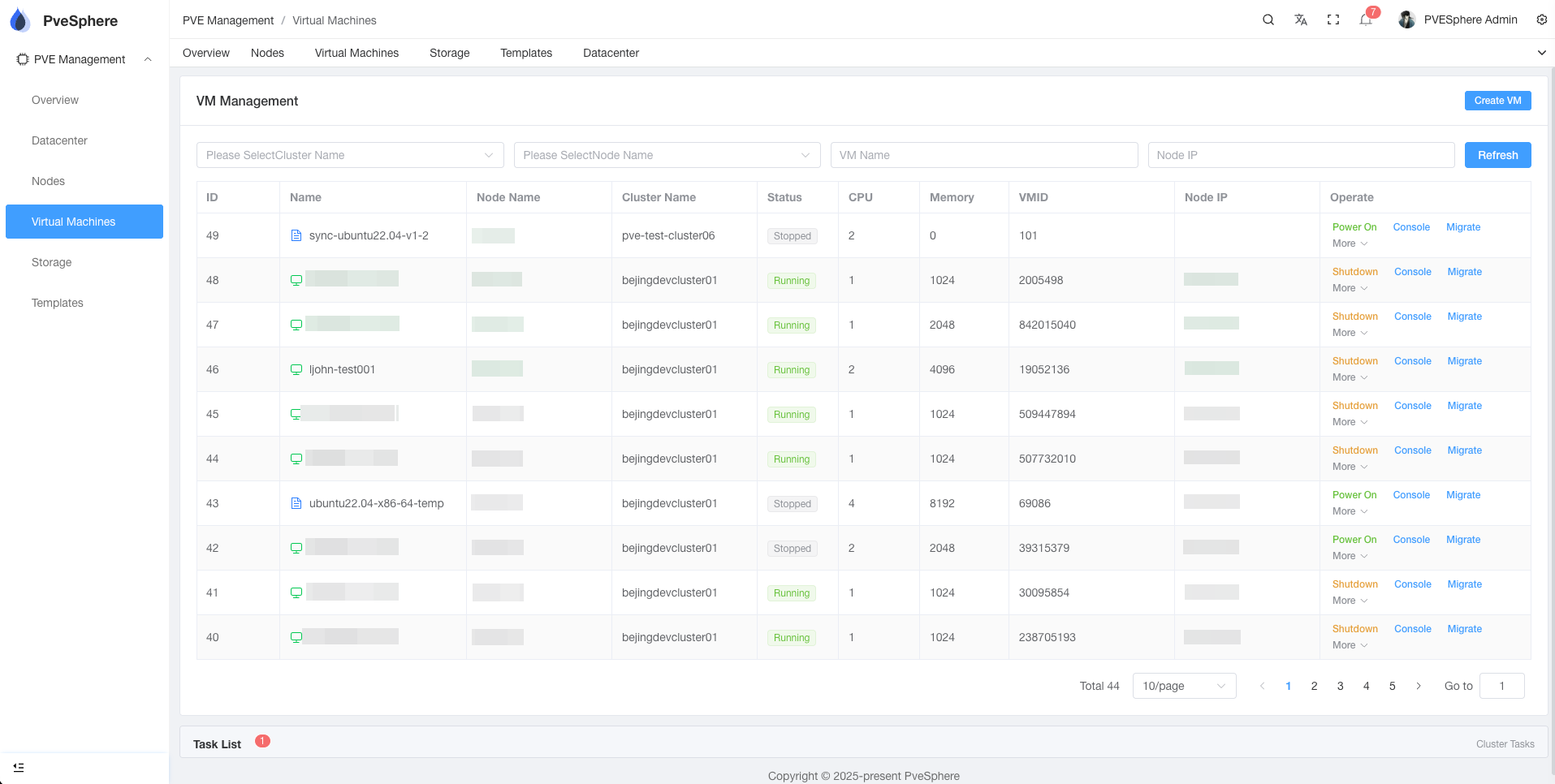Viewport: 1555px width, 784px height.
Task: Click the PVESphere Admin avatar
Action: click(1406, 19)
